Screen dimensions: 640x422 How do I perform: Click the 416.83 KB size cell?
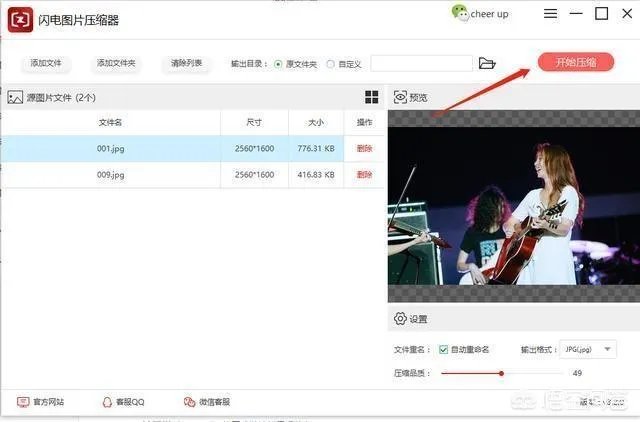pos(316,175)
